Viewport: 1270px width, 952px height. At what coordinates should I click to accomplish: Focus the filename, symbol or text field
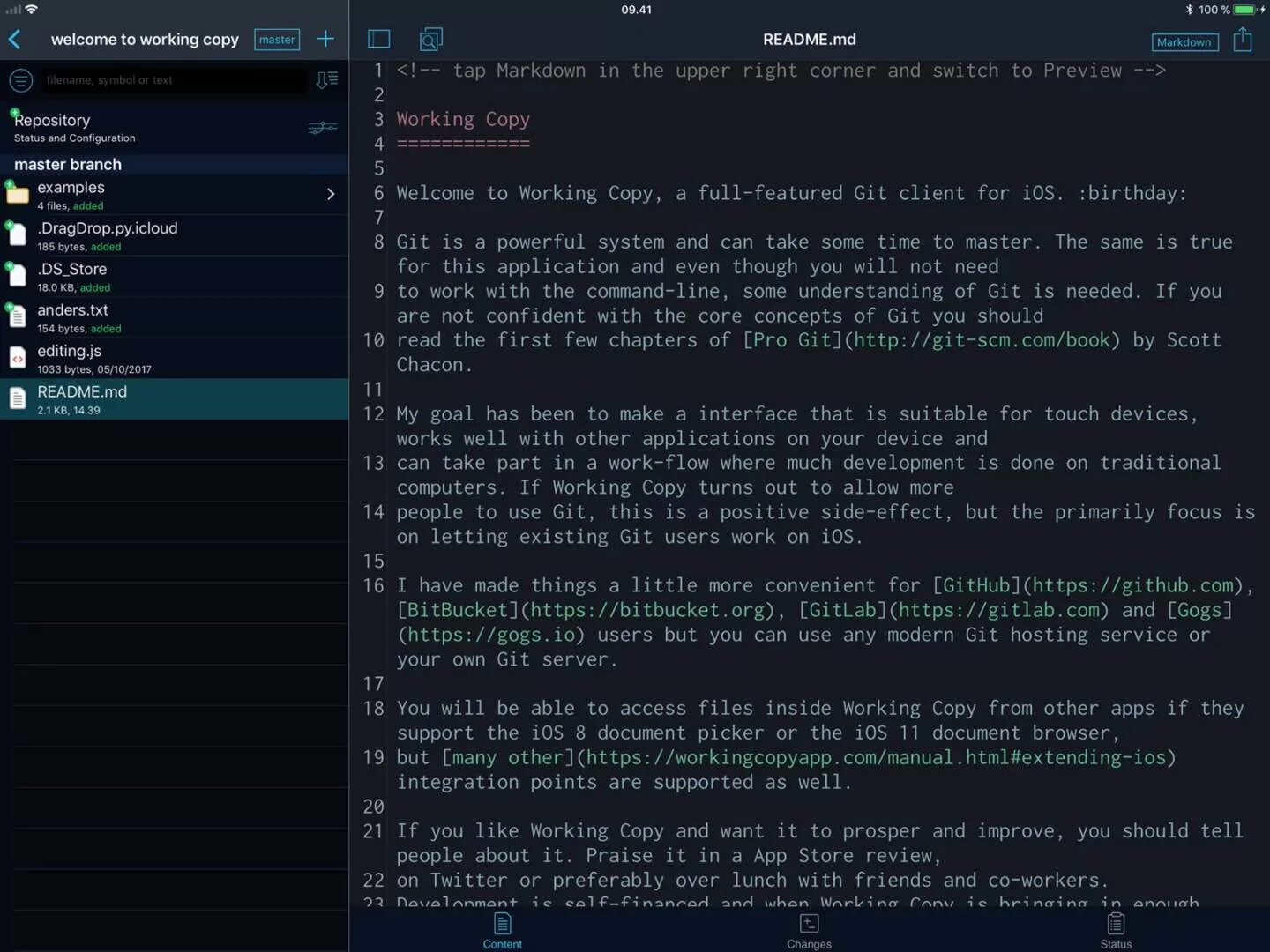pos(173,80)
